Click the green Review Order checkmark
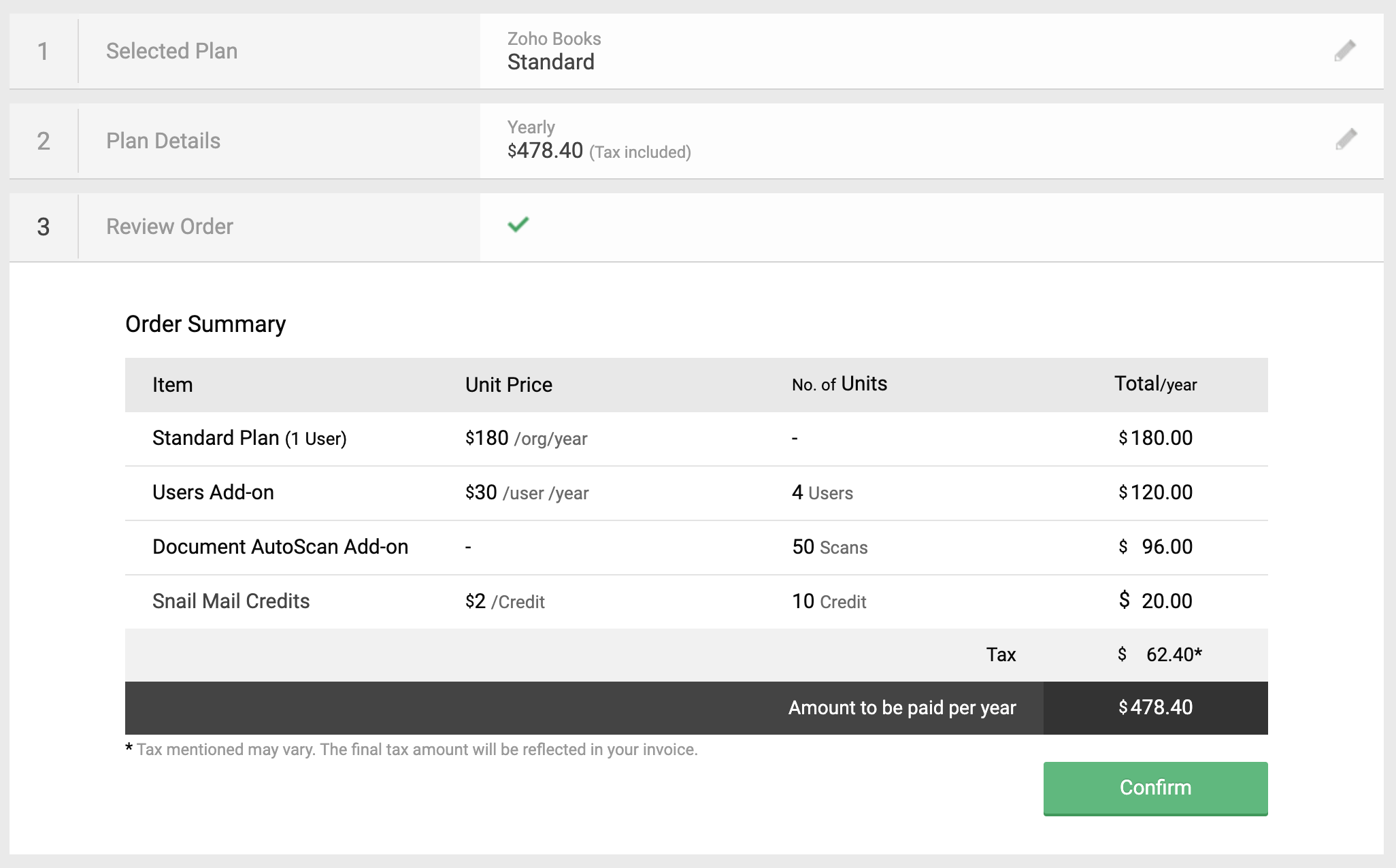This screenshot has height=868, width=1396. coord(518,224)
